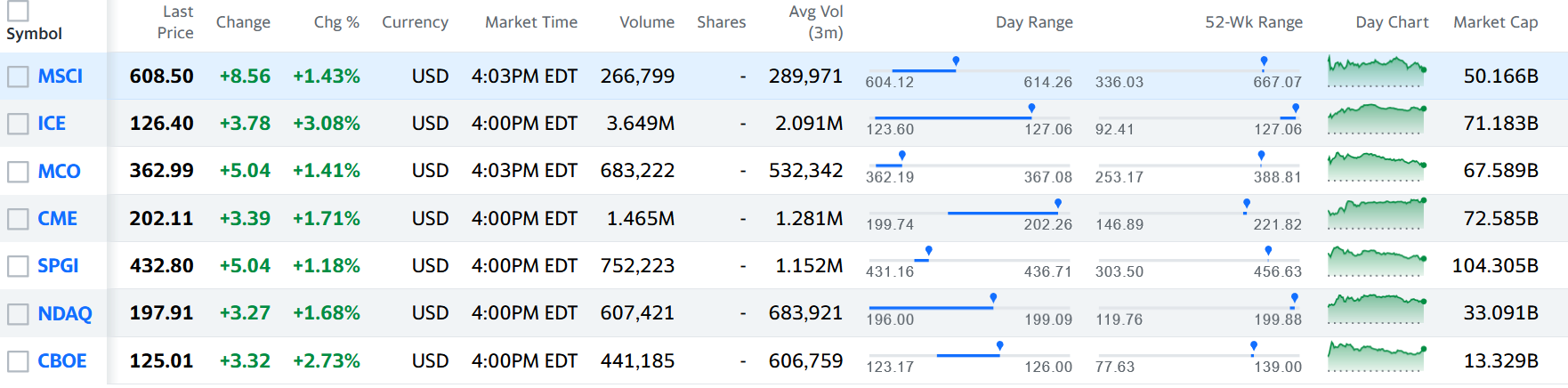1568x388 pixels.
Task: Sort by the Last Price column header
Action: [x=175, y=22]
